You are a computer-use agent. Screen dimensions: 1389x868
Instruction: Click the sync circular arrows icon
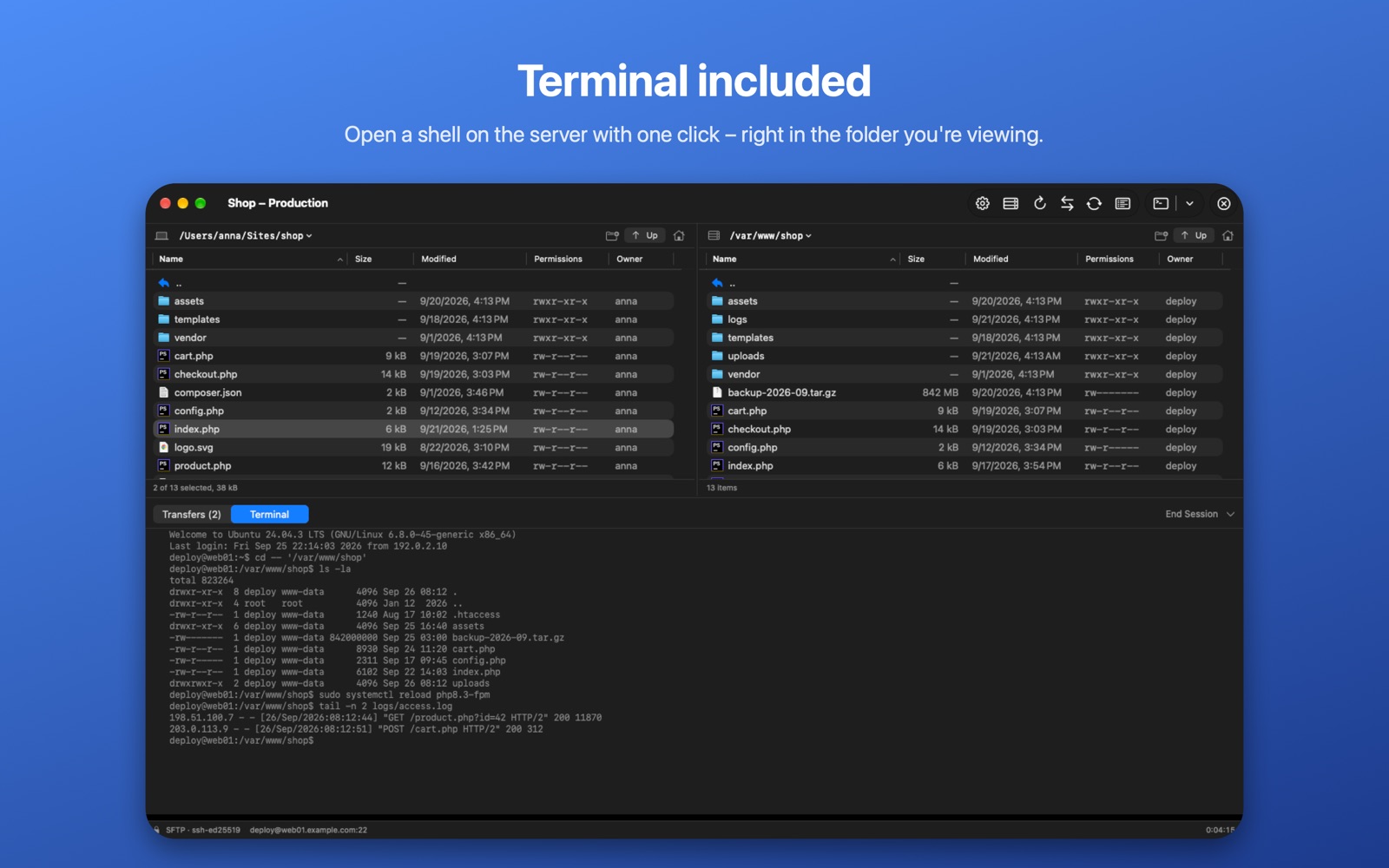tap(1094, 203)
